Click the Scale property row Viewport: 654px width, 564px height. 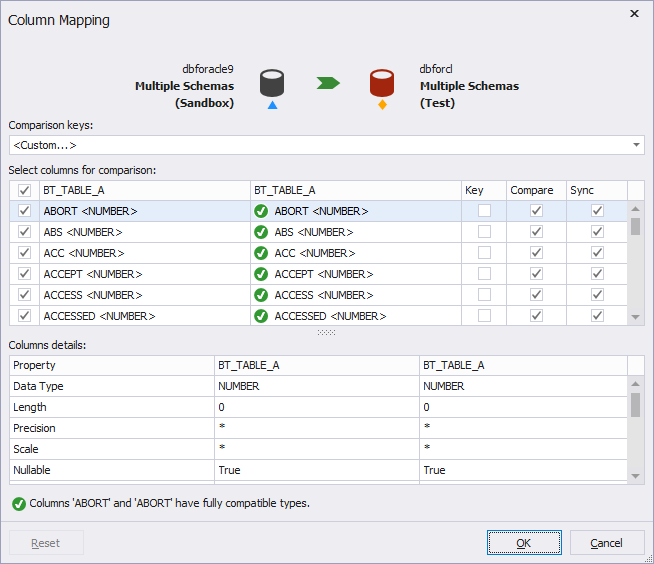[x=318, y=449]
